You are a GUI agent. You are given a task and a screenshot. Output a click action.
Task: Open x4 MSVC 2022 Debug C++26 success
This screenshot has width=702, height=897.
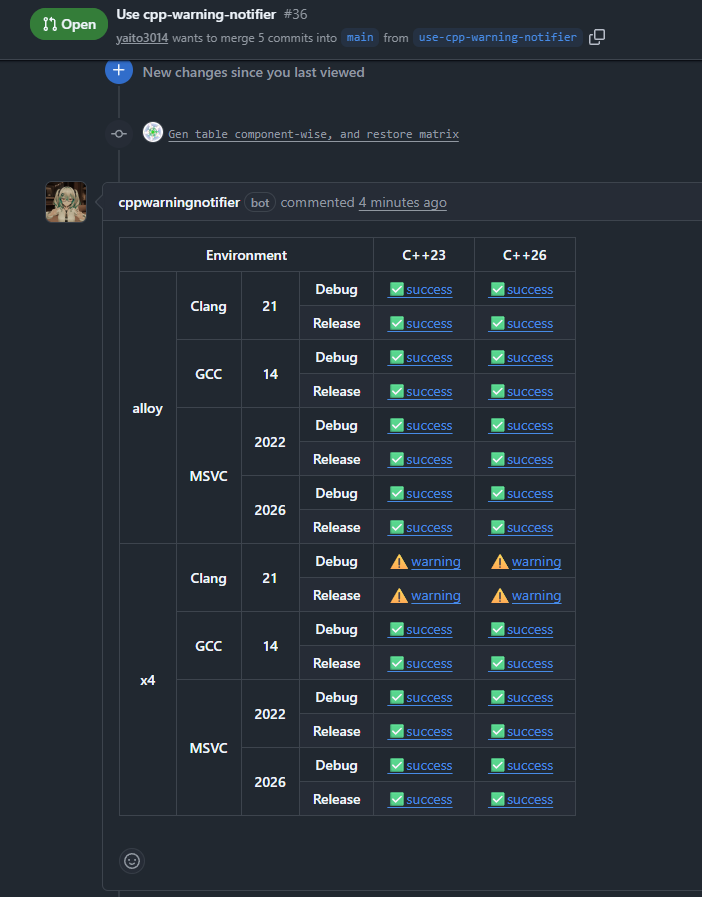coord(521,697)
